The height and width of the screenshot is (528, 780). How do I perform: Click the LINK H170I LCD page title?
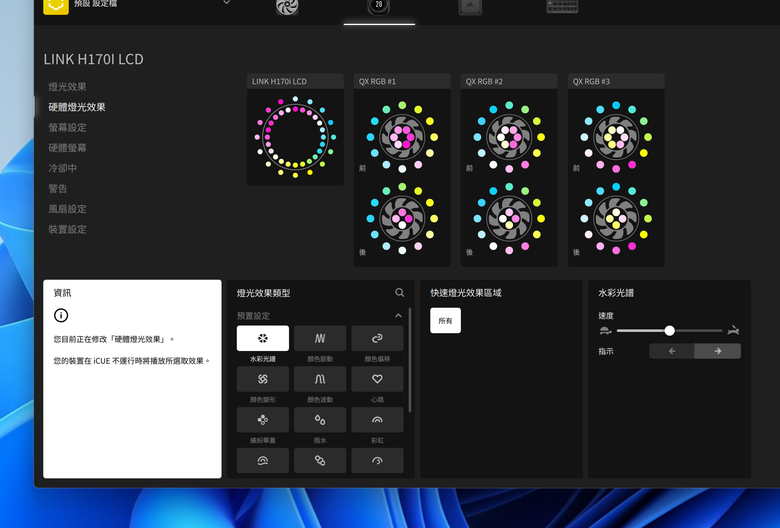tap(94, 59)
